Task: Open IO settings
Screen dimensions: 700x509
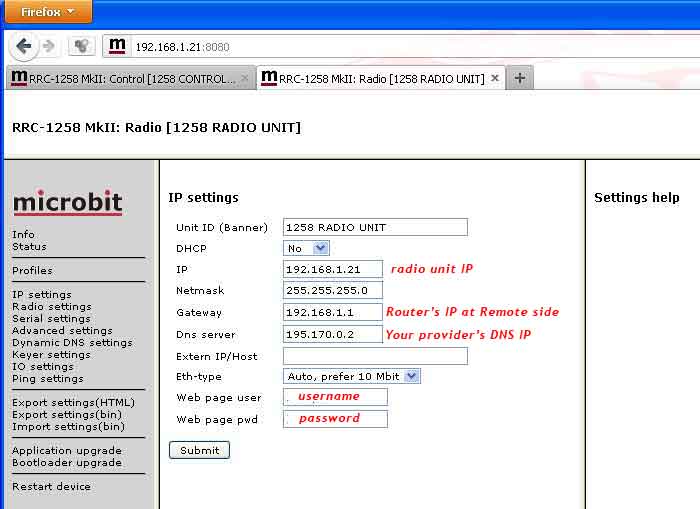Action: [x=43, y=367]
